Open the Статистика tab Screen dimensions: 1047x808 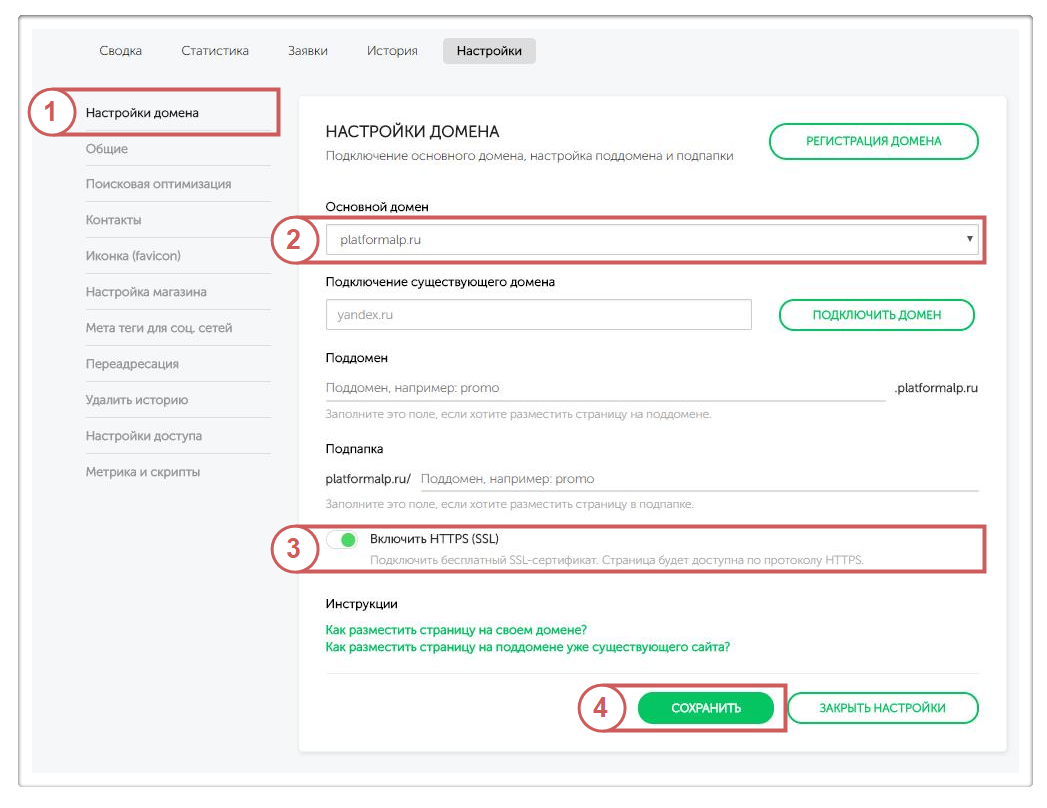pos(215,51)
